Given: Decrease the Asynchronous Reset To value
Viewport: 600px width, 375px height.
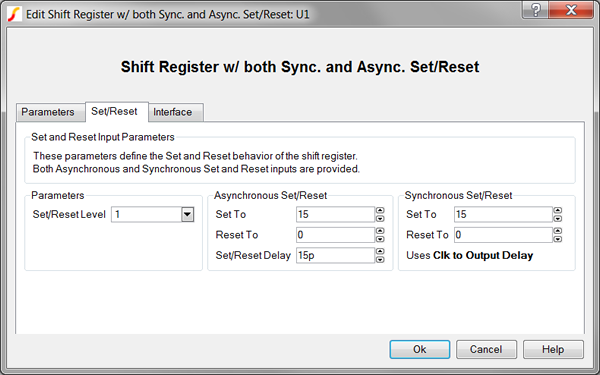Looking at the screenshot, I should (380, 239).
